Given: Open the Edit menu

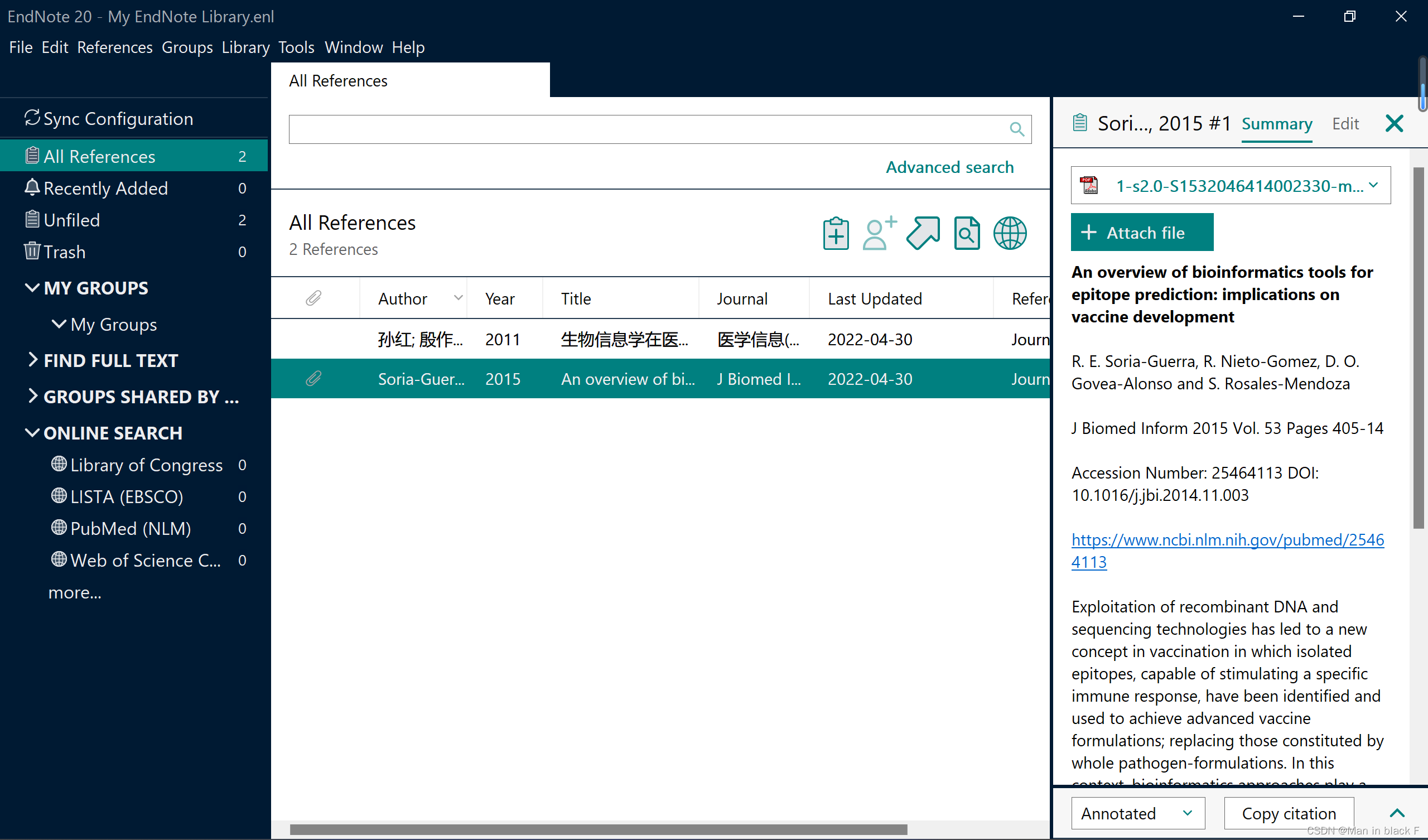Looking at the screenshot, I should click(55, 47).
